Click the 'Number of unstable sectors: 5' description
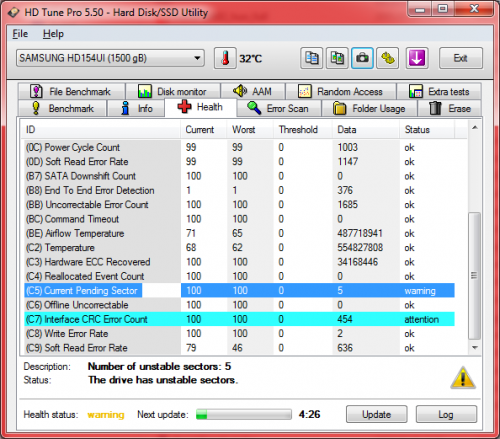Image resolution: width=500 pixels, height=439 pixels. 159,367
